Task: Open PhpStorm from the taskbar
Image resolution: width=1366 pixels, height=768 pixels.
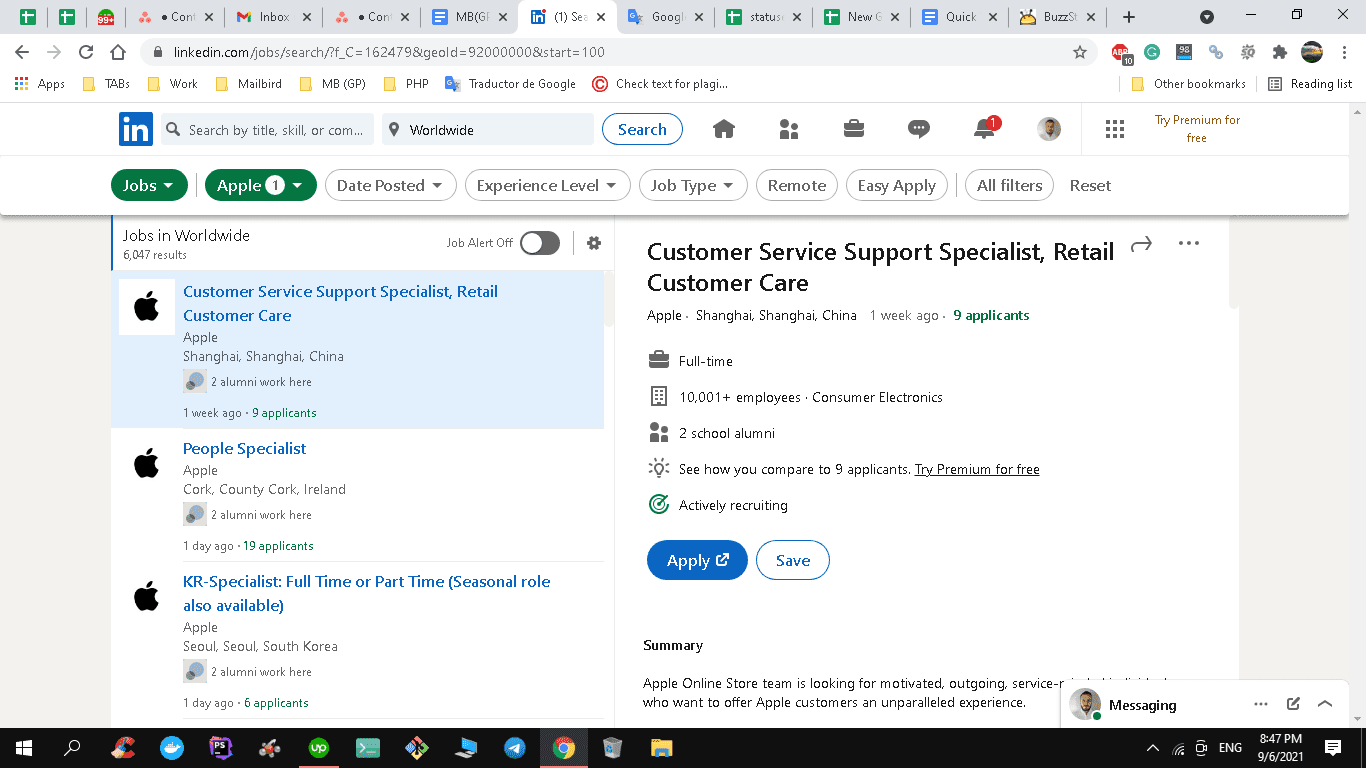Action: (221, 747)
